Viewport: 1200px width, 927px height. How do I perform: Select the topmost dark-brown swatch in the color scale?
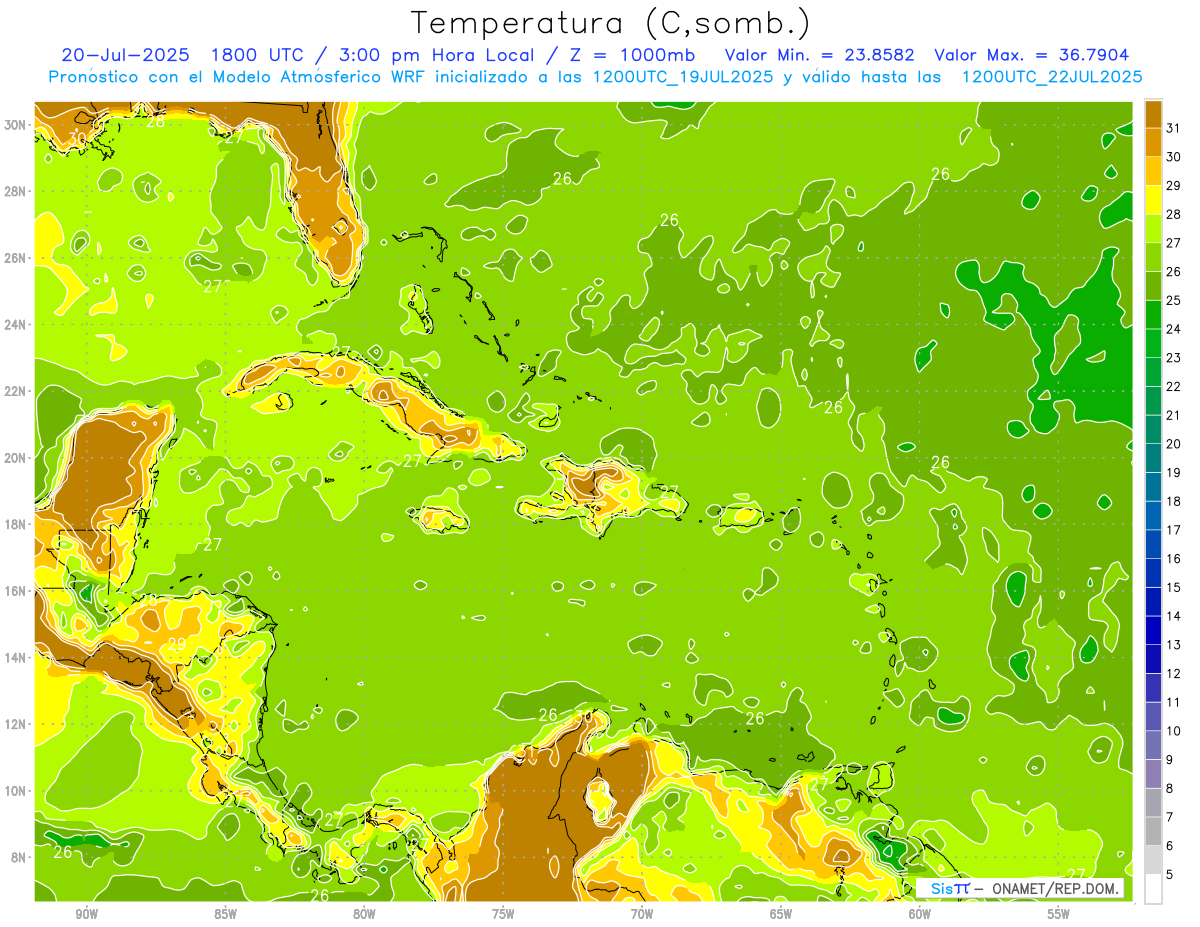[x=1153, y=115]
